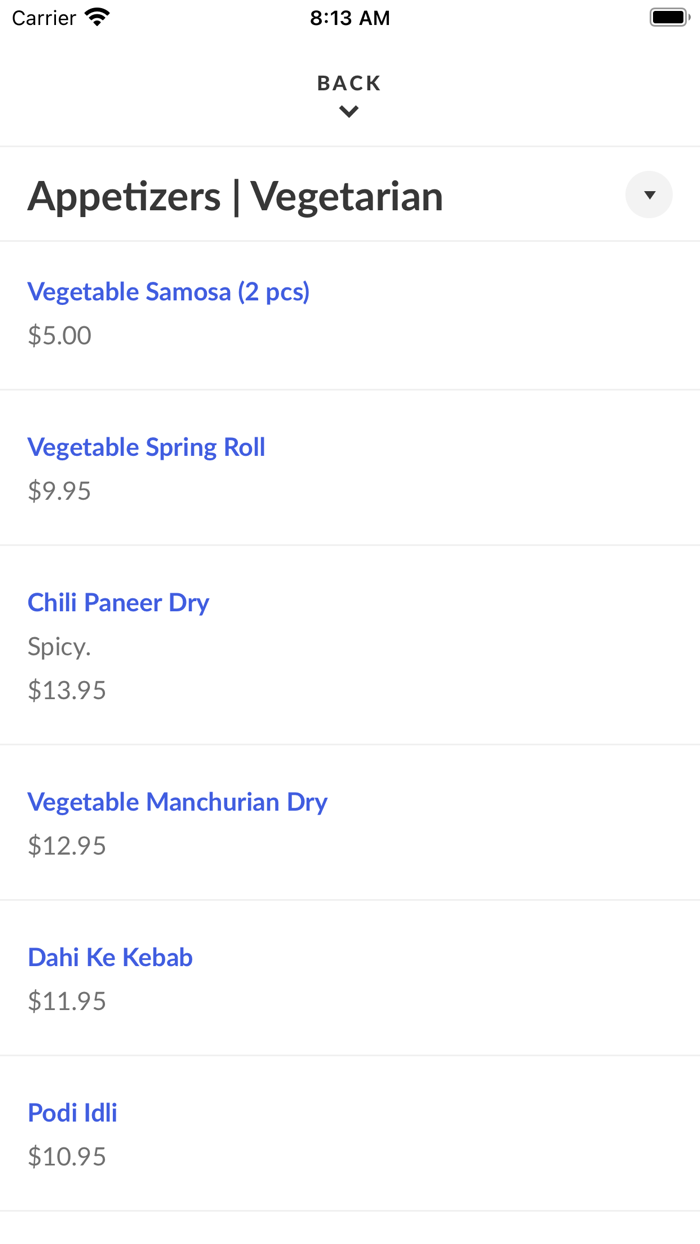Tap the Wi-Fi icon in status bar
Viewport: 700px width, 1244px height.
tap(95, 16)
